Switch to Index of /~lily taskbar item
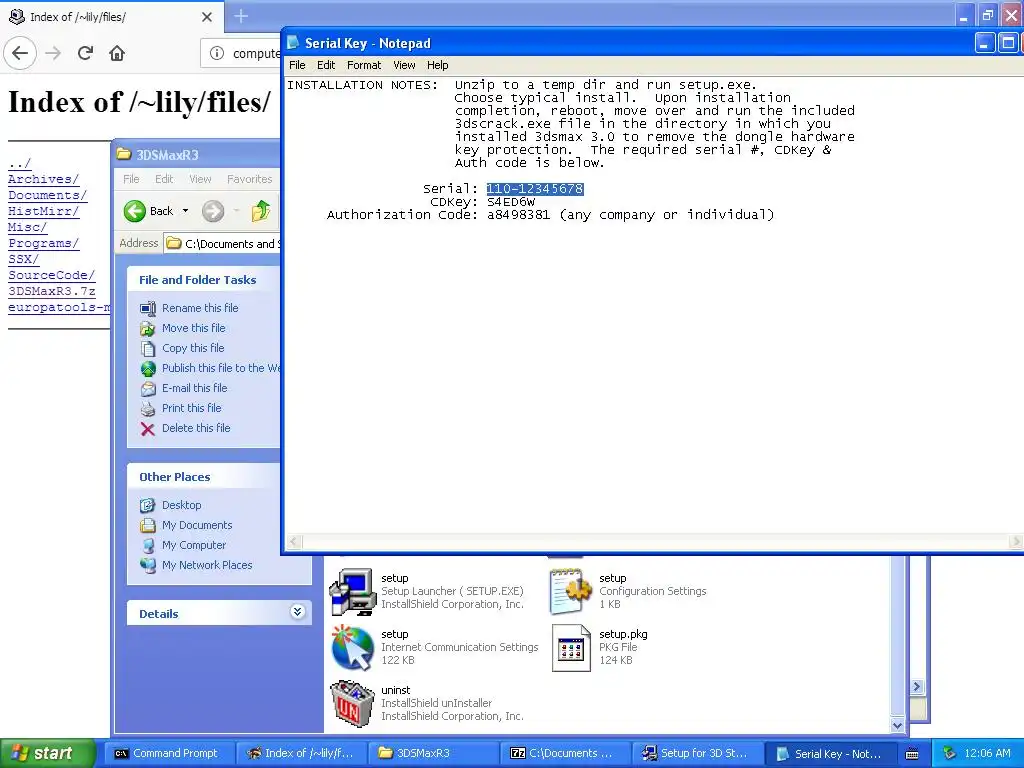The height and width of the screenshot is (768, 1024). click(300, 753)
